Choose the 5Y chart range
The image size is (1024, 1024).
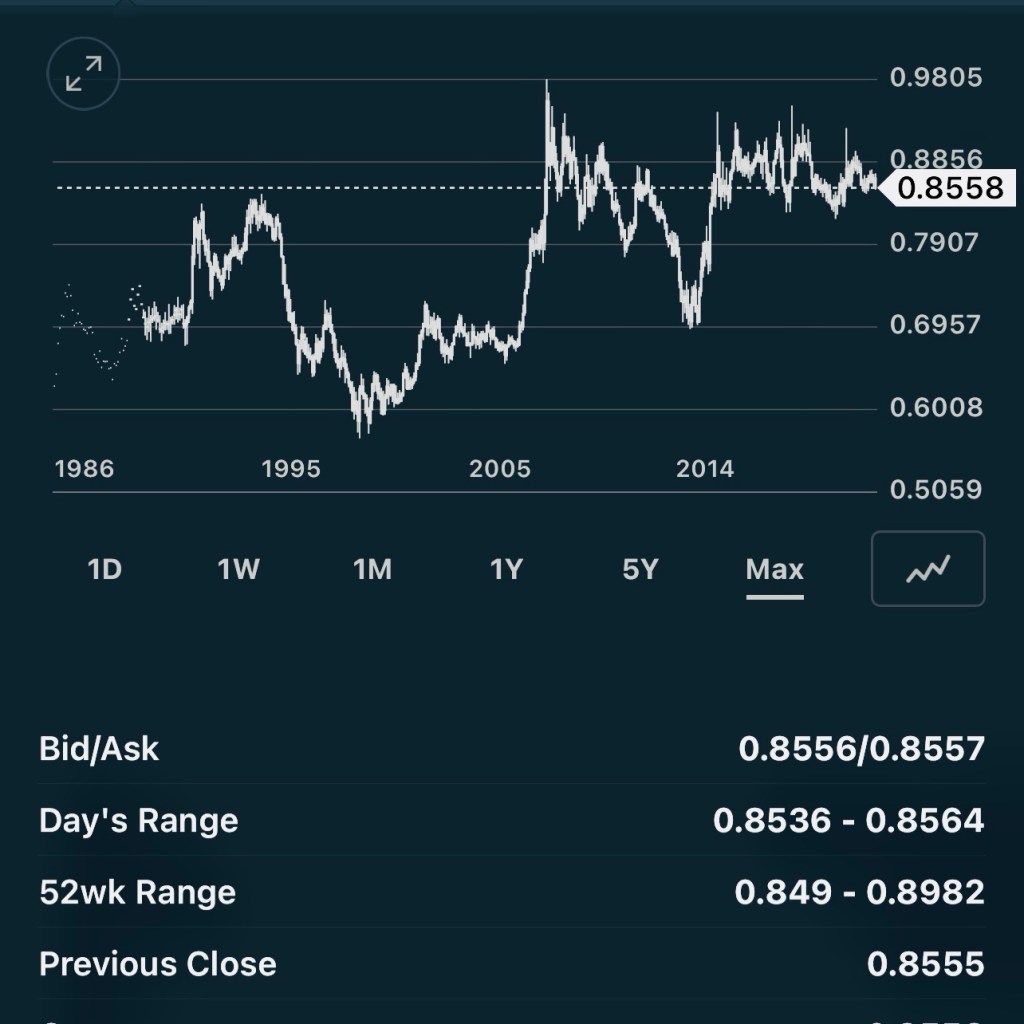(640, 570)
